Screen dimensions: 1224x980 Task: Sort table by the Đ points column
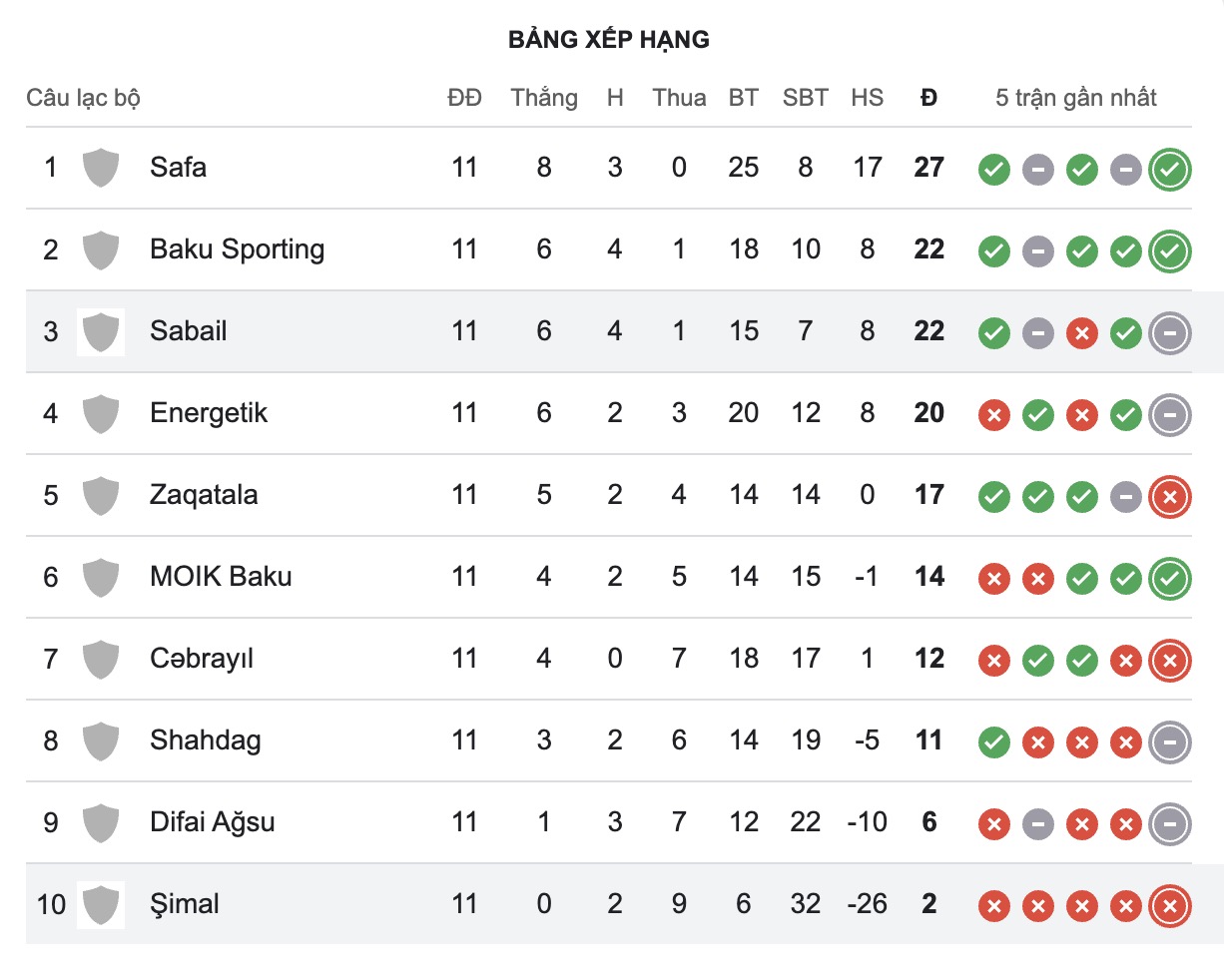point(928,98)
